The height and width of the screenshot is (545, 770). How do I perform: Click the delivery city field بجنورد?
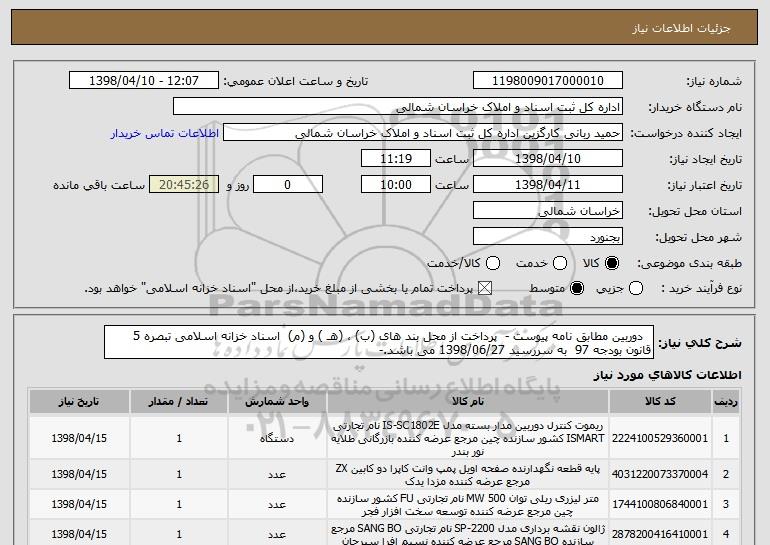(x=548, y=237)
